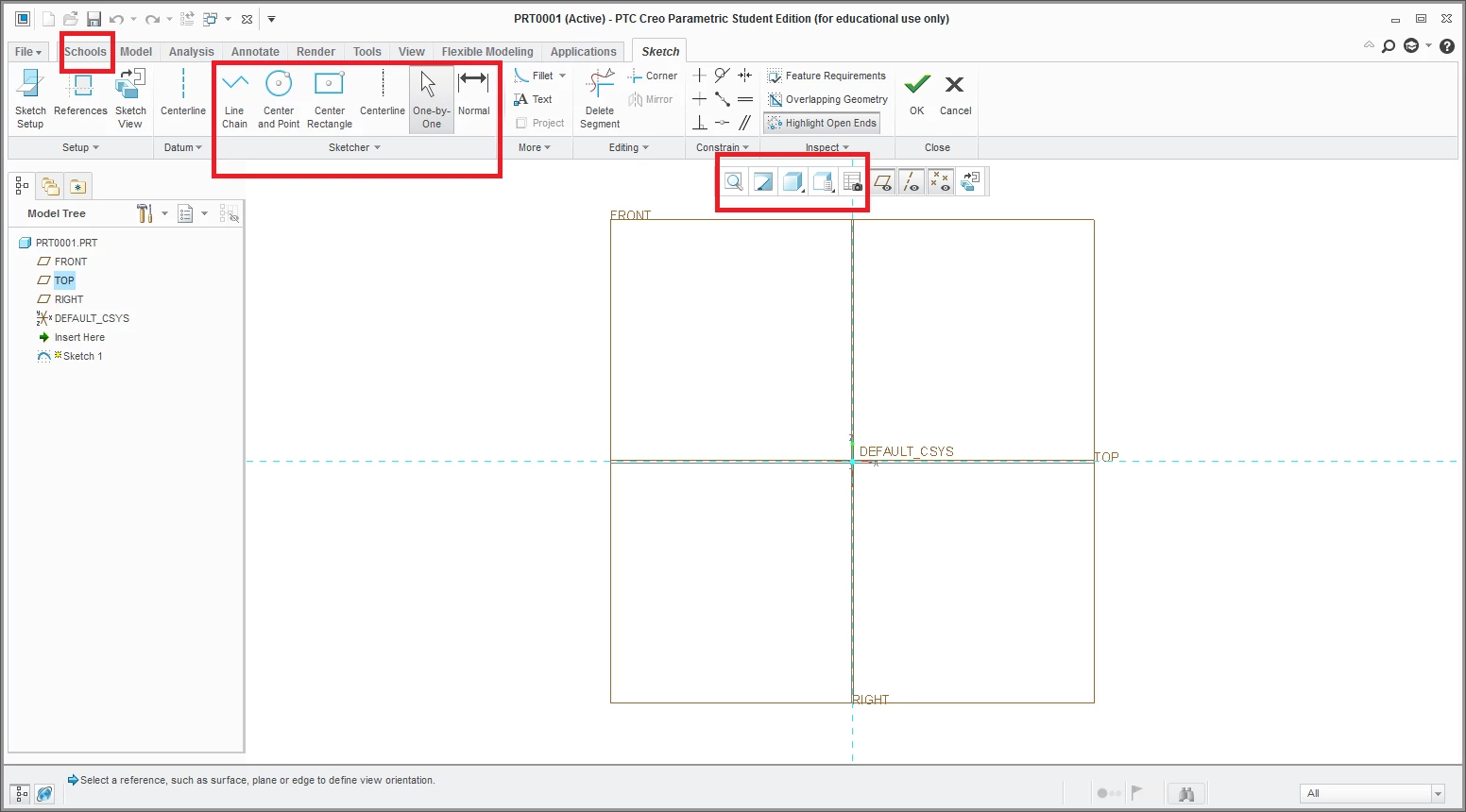Expand the Setup group dropdown
This screenshot has width=1466, height=812.
tap(80, 147)
